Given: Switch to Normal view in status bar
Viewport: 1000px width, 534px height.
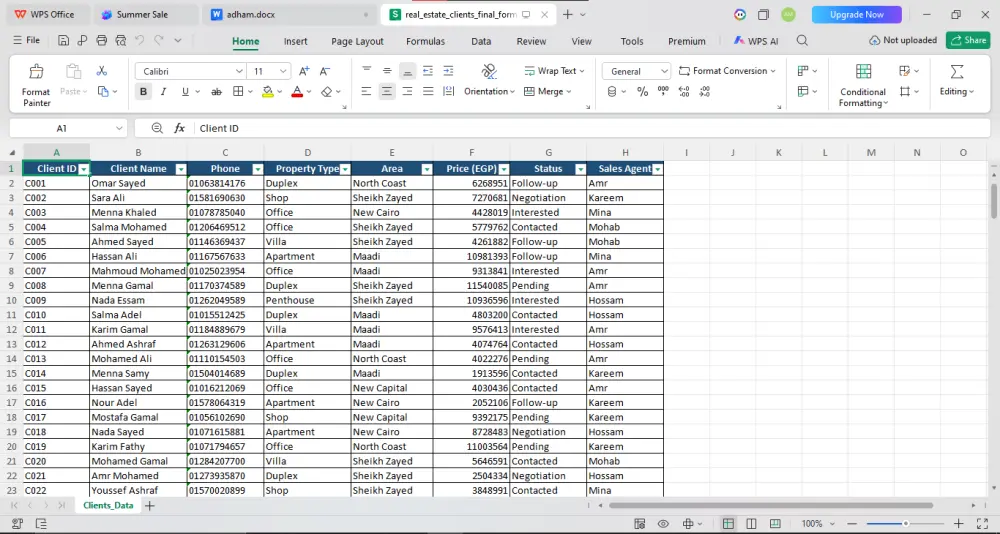Looking at the screenshot, I should click(728, 524).
